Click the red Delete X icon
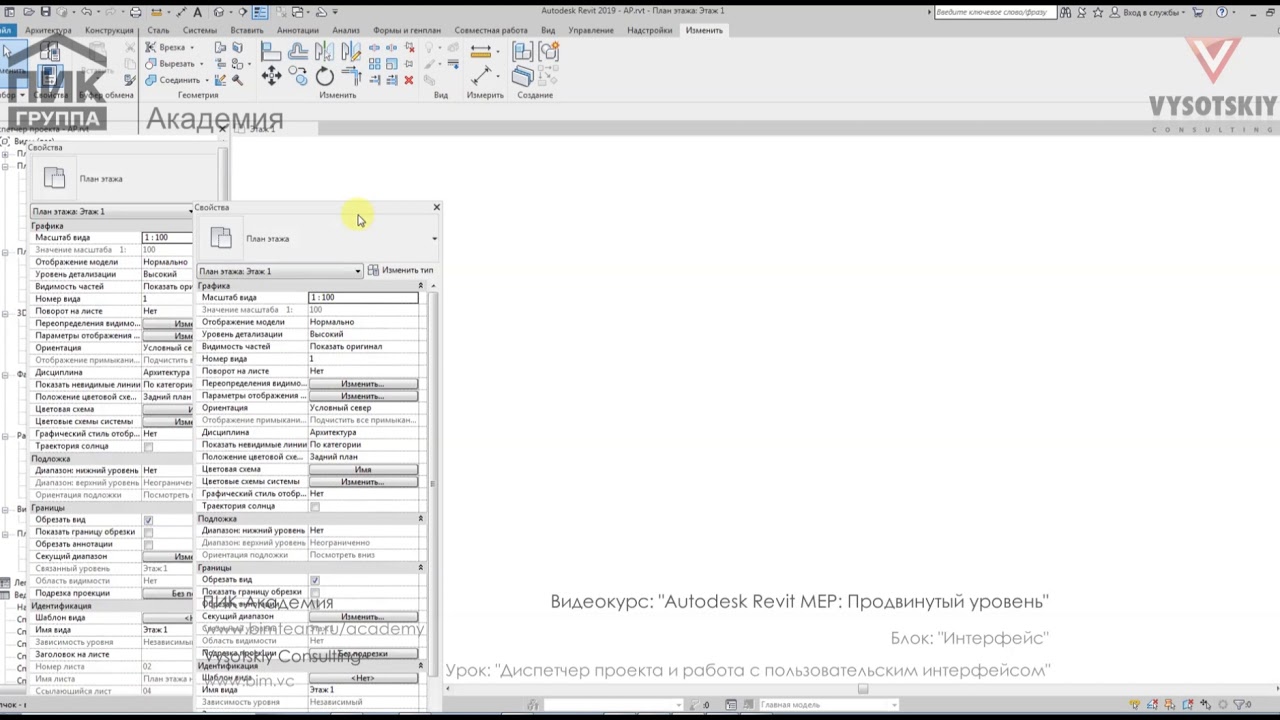1280x720 pixels. (409, 79)
